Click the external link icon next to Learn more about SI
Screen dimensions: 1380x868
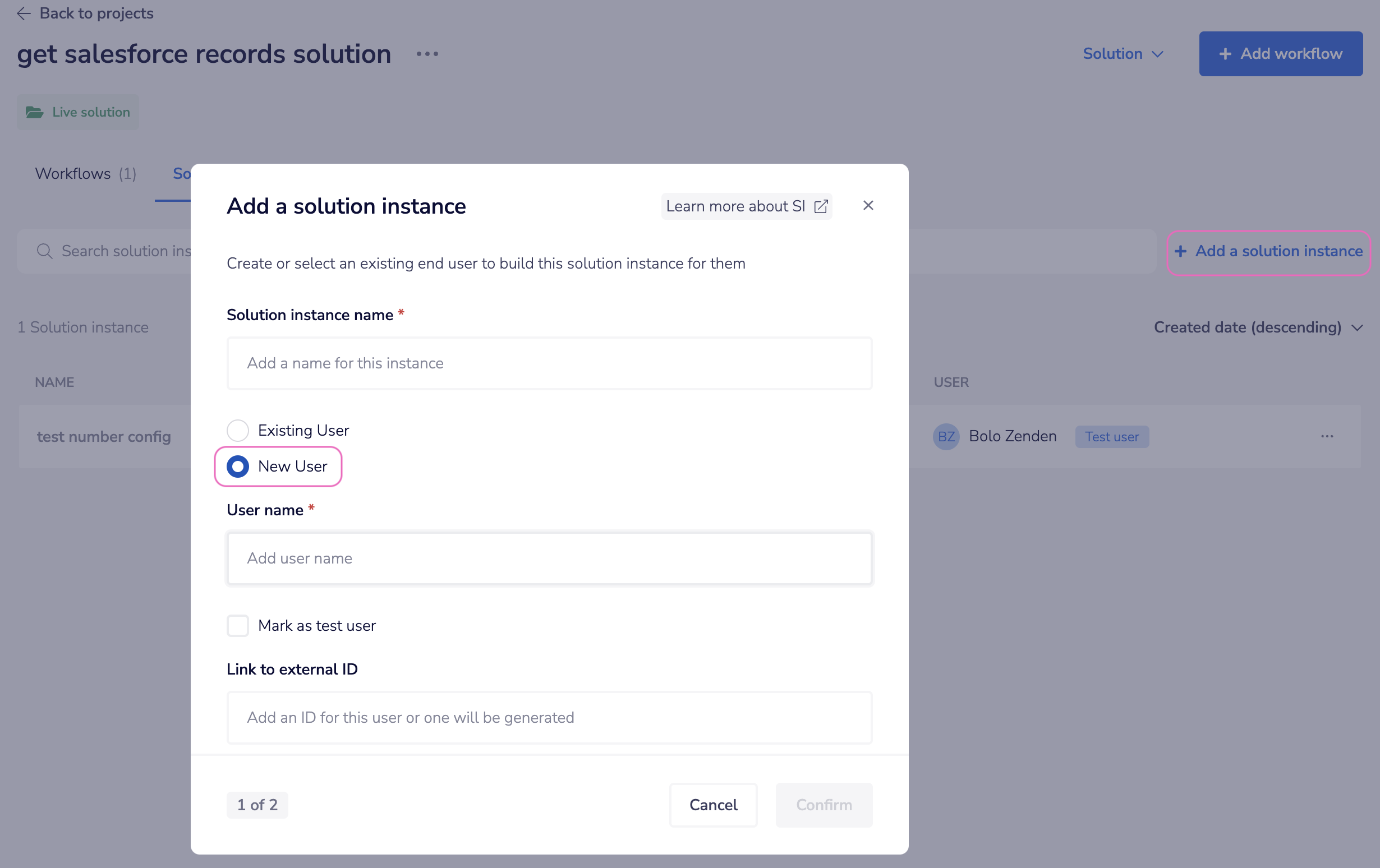pyautogui.click(x=822, y=206)
